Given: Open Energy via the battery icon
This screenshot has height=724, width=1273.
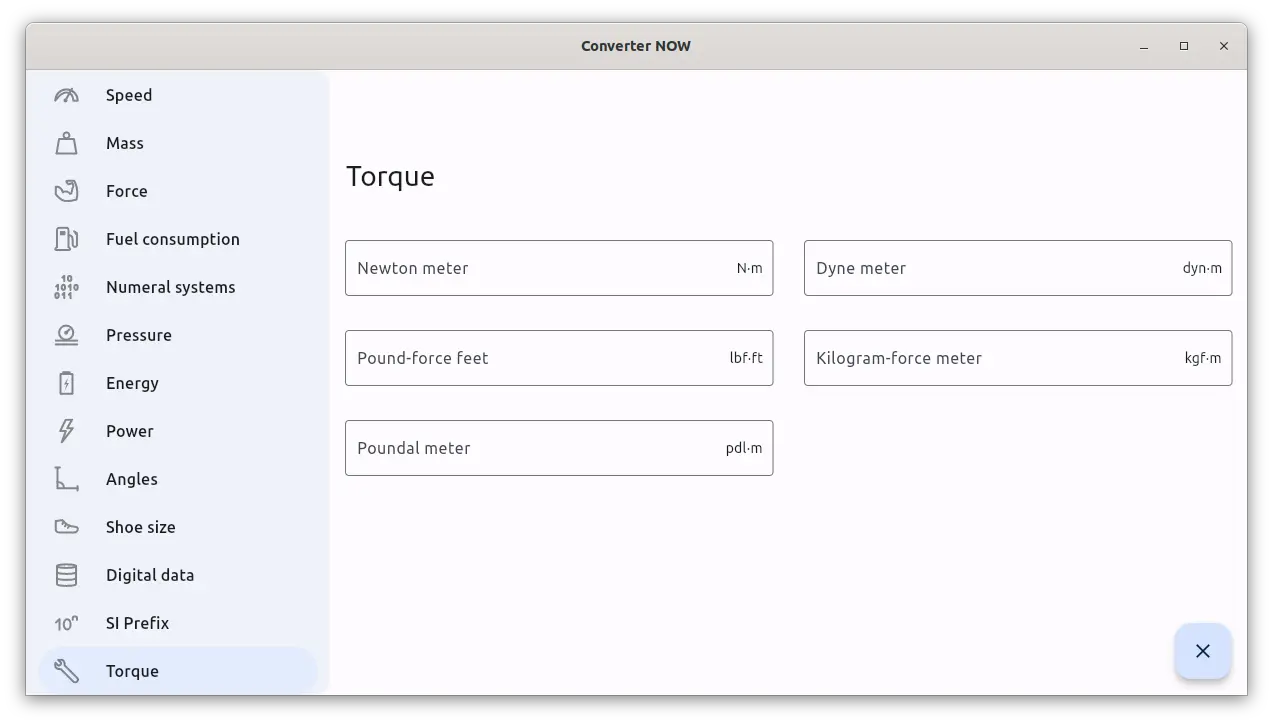Looking at the screenshot, I should tap(66, 383).
